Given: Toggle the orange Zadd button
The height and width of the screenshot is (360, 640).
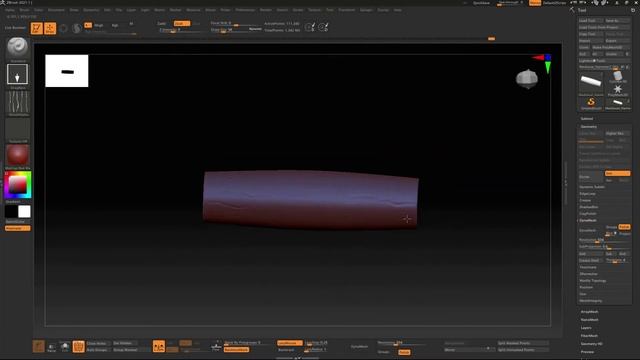Looking at the screenshot, I should coord(182,23).
